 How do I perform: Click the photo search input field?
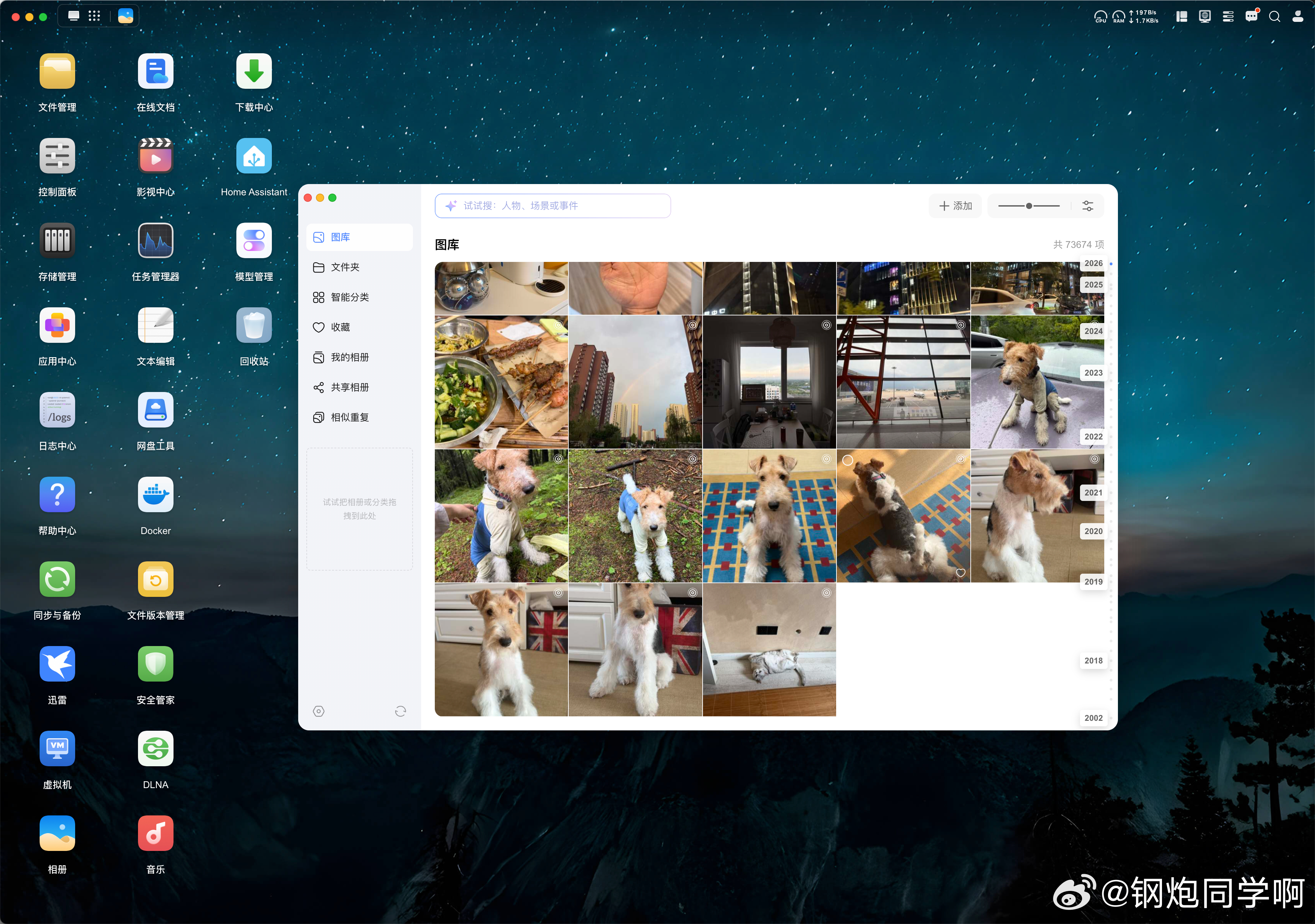(x=553, y=206)
